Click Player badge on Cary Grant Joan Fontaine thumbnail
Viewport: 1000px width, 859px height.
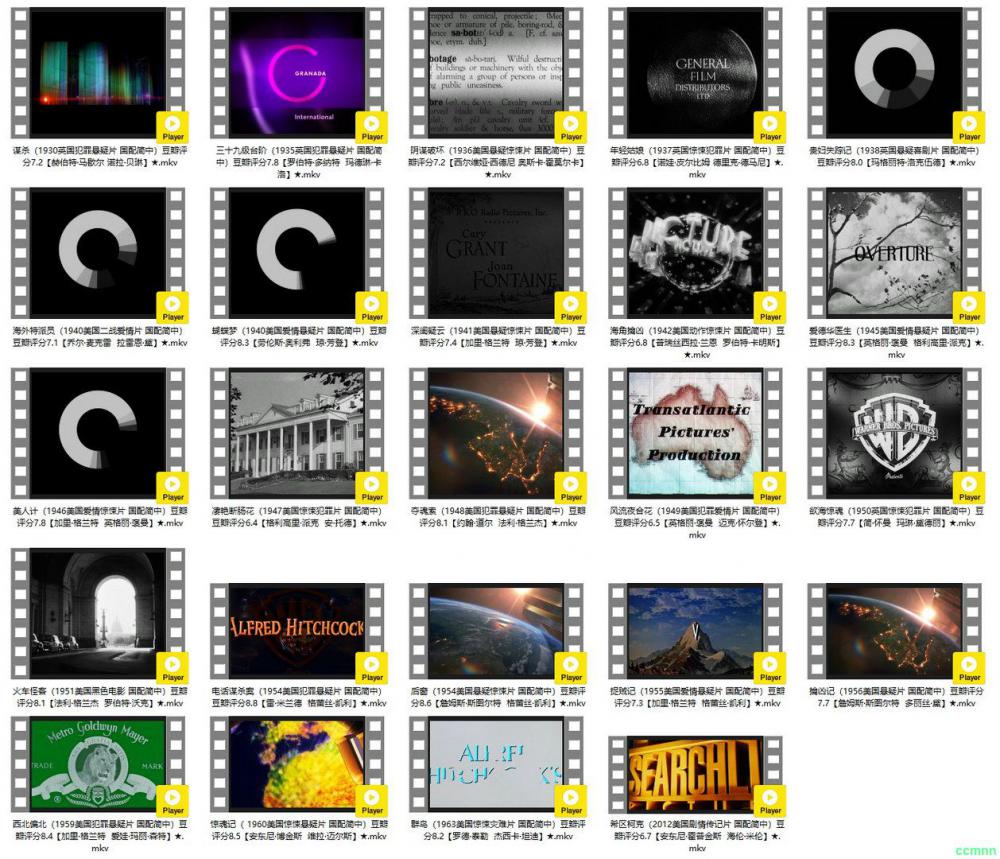[x=571, y=307]
